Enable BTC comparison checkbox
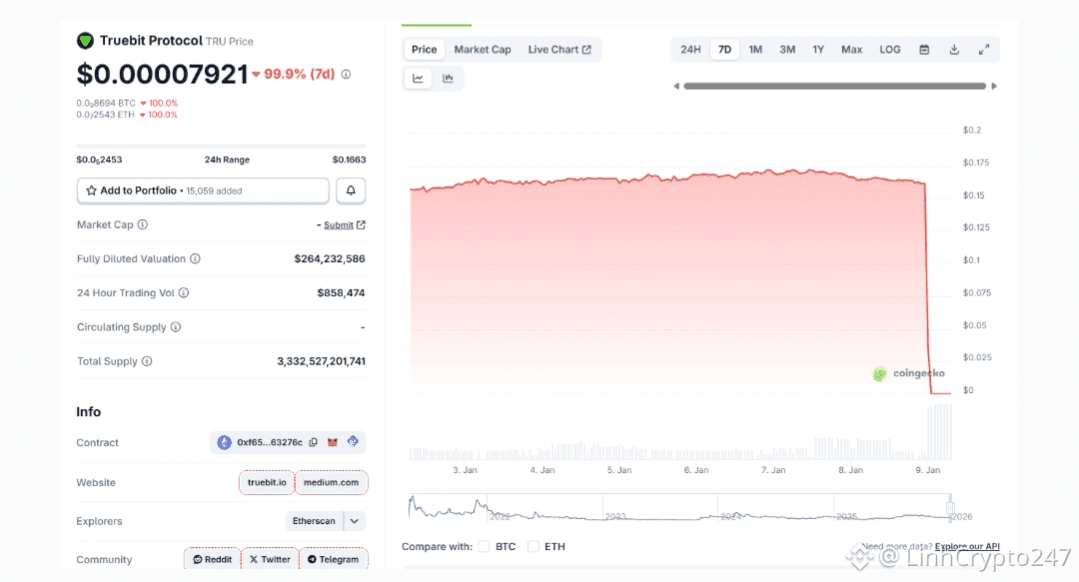The width and height of the screenshot is (1079, 582). pyautogui.click(x=484, y=547)
